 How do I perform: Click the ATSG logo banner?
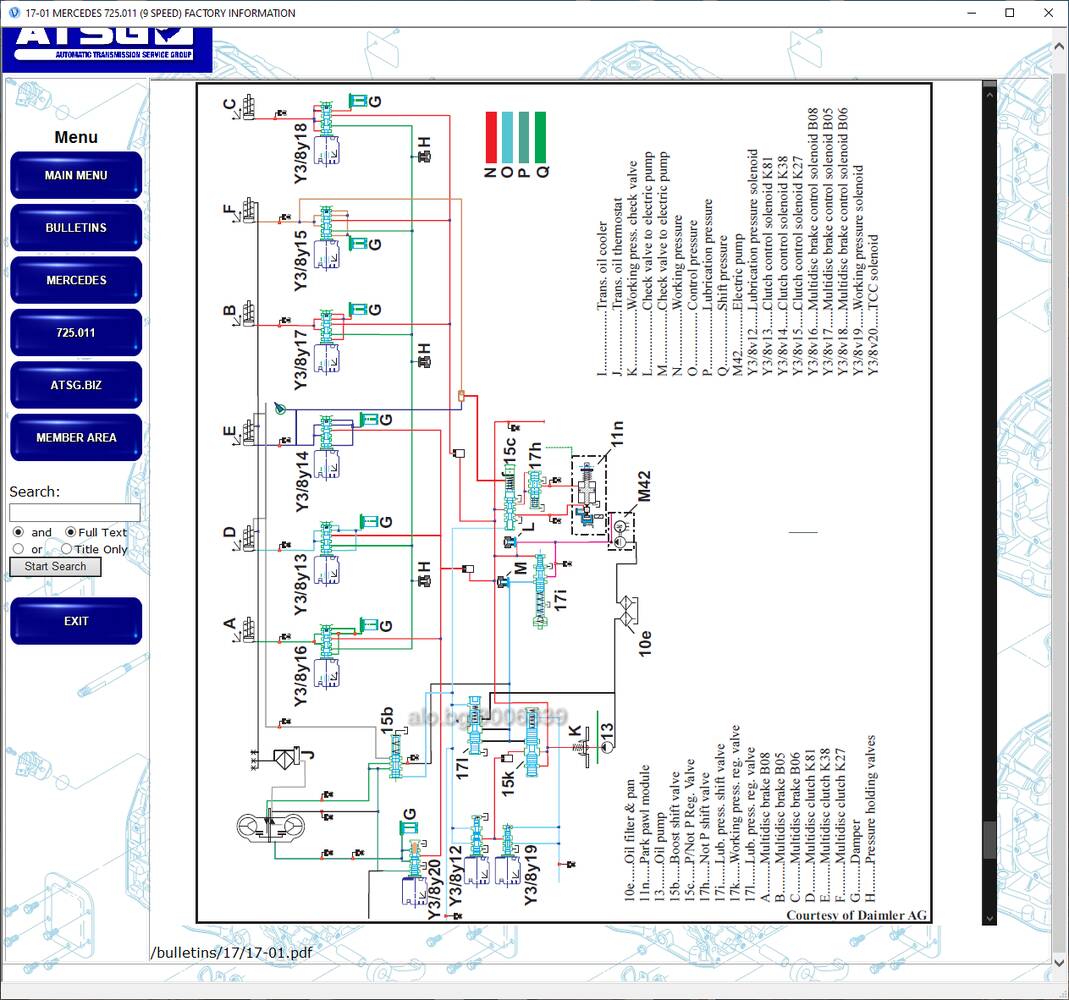[107, 49]
